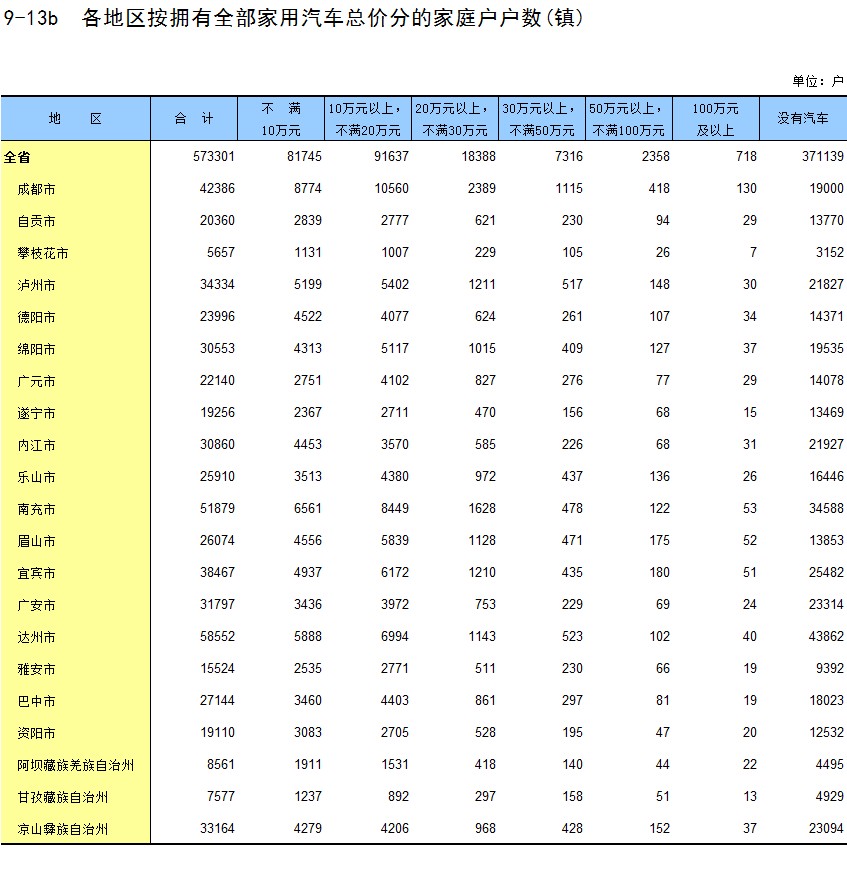This screenshot has width=847, height=877.
Task: Select the 10万元以上,不满20万元 header
Action: (368, 119)
